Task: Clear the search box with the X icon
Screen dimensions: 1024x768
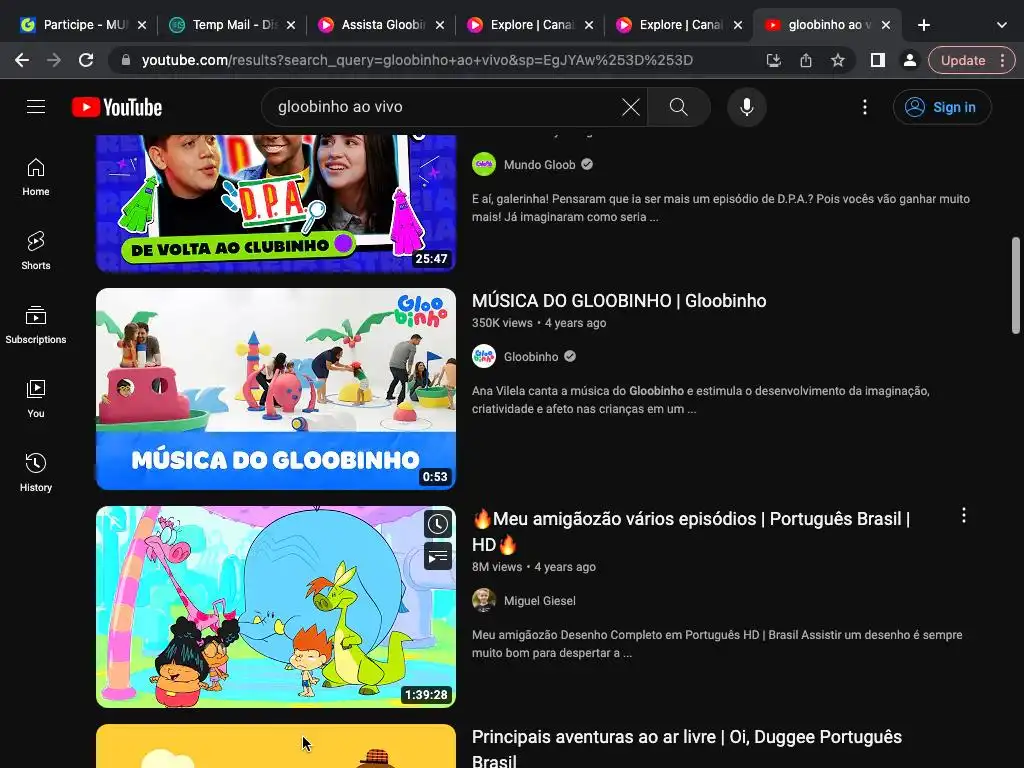Action: coord(630,107)
